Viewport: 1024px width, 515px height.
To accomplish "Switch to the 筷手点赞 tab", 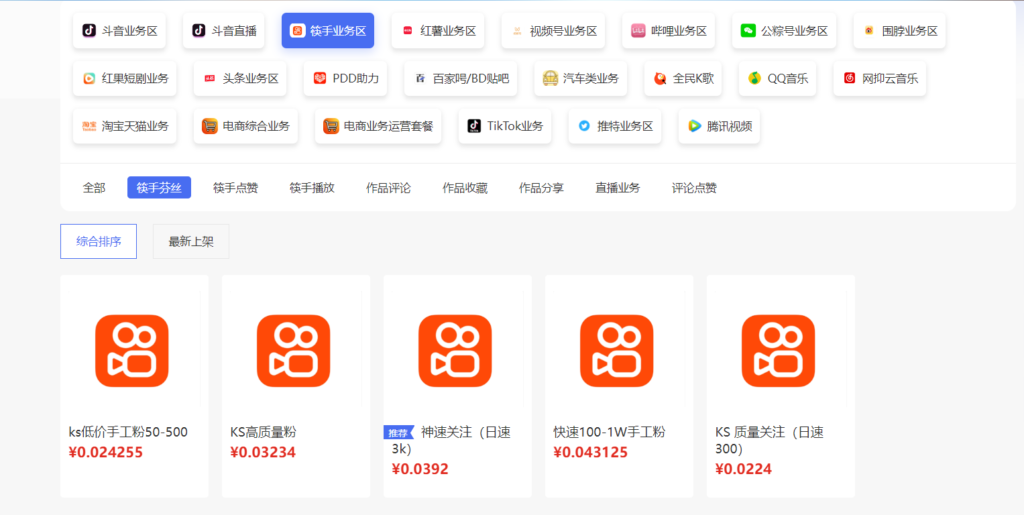I will (236, 188).
